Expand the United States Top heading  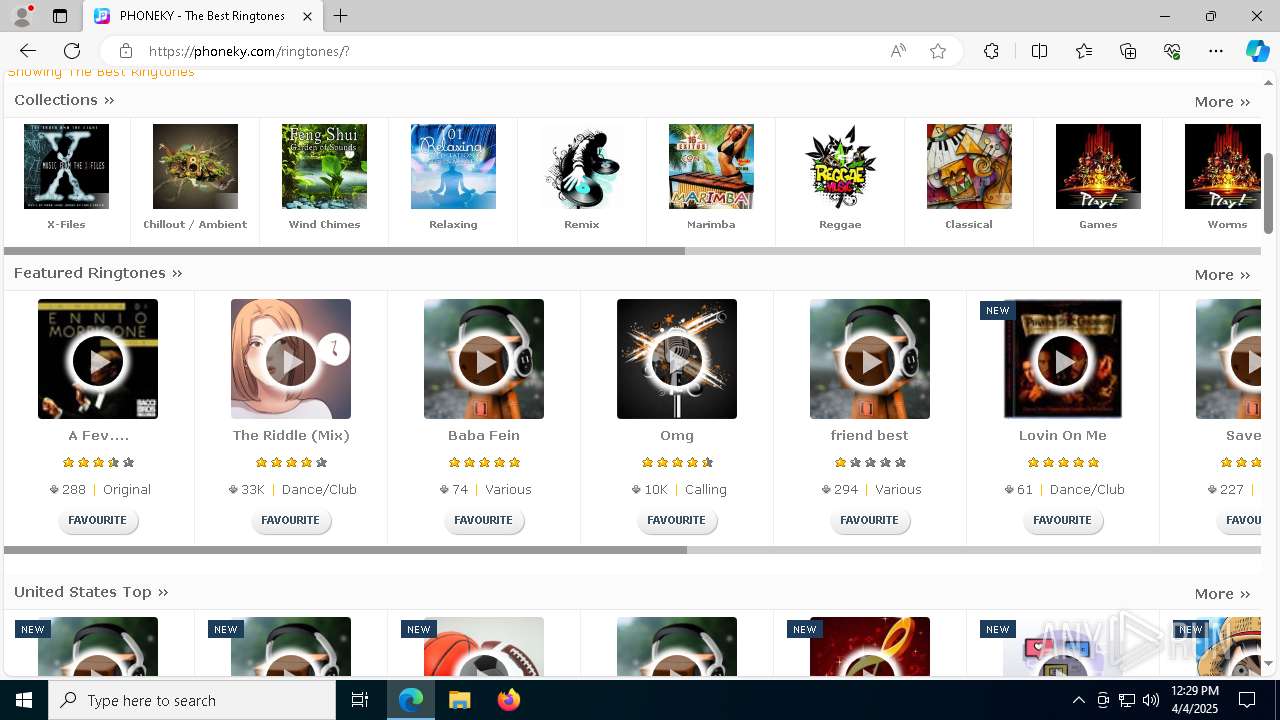(x=91, y=592)
